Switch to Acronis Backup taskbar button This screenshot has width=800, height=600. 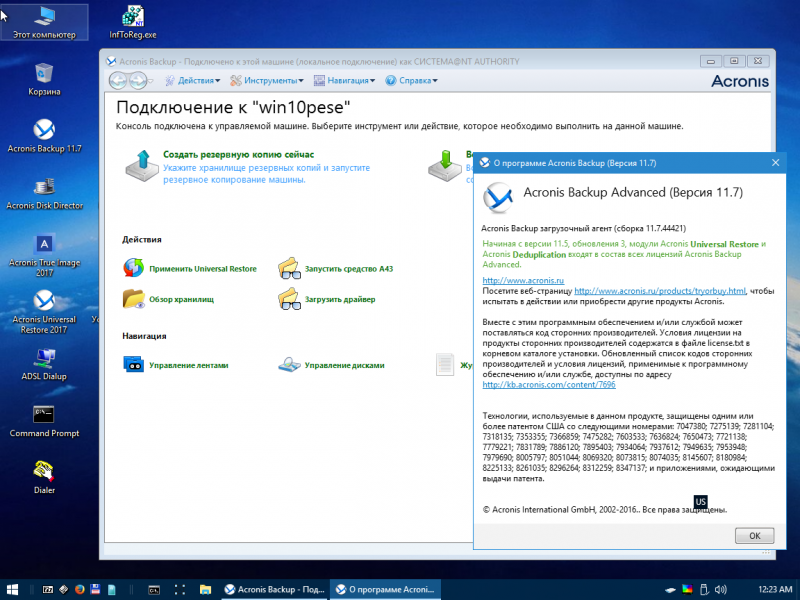[274, 589]
